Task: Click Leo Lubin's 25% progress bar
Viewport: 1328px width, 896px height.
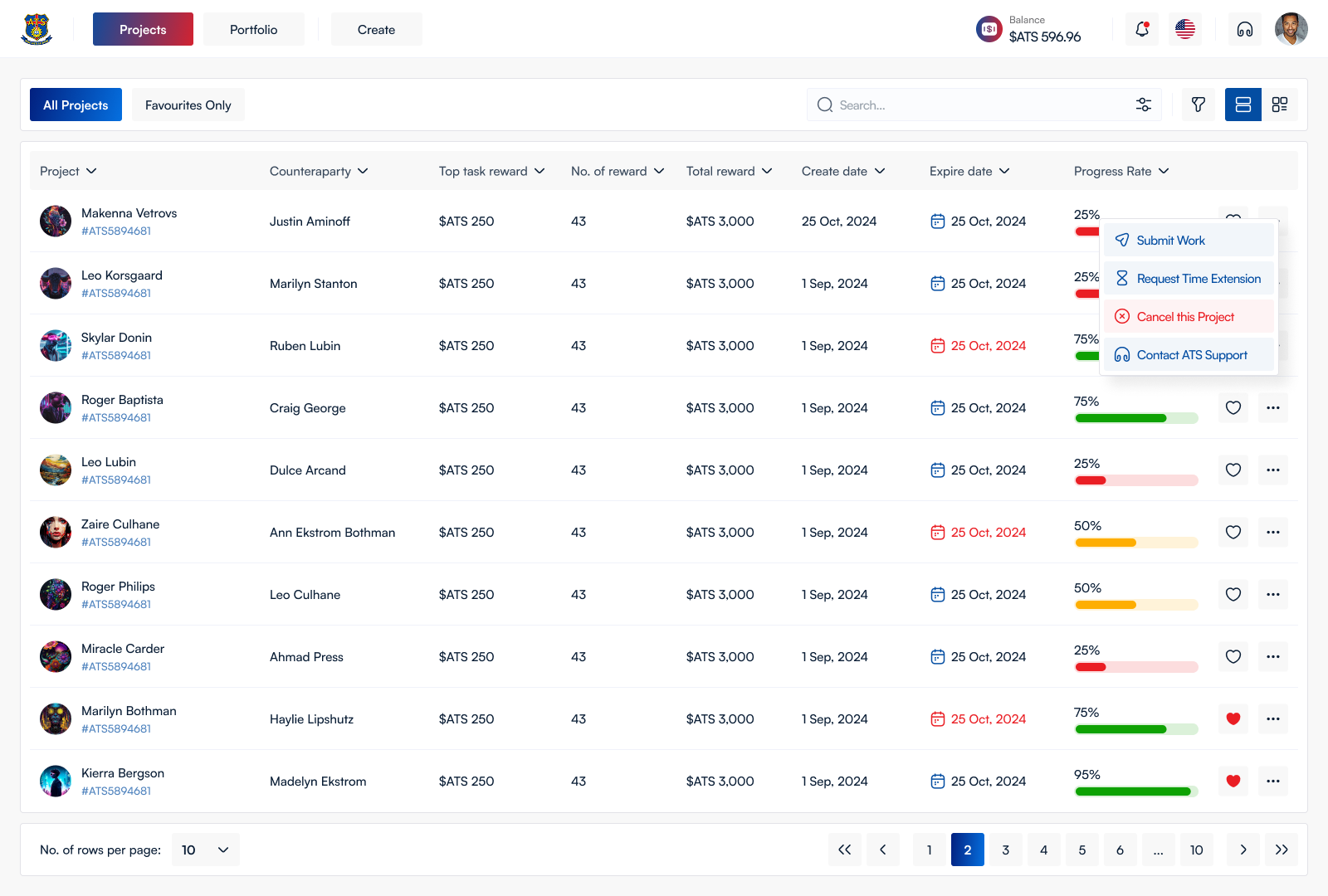Action: tap(1136, 480)
